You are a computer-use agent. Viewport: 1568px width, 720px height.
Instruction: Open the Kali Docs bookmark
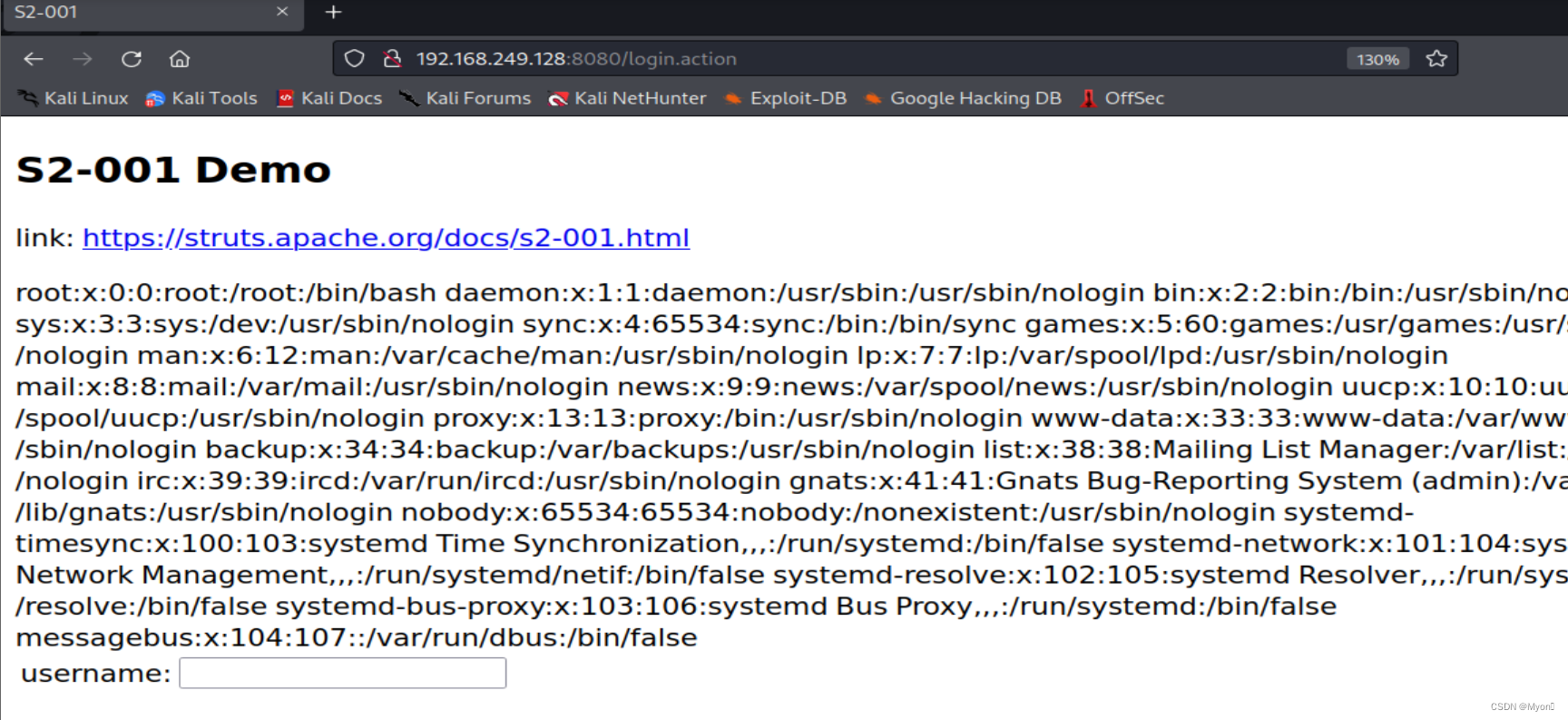click(329, 98)
